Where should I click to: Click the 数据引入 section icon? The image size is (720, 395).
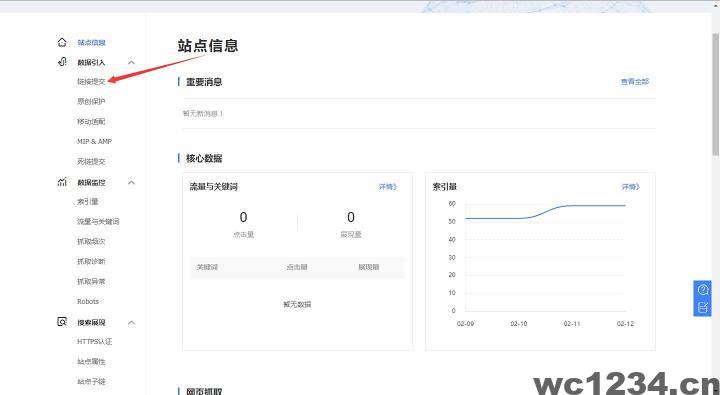[62, 62]
